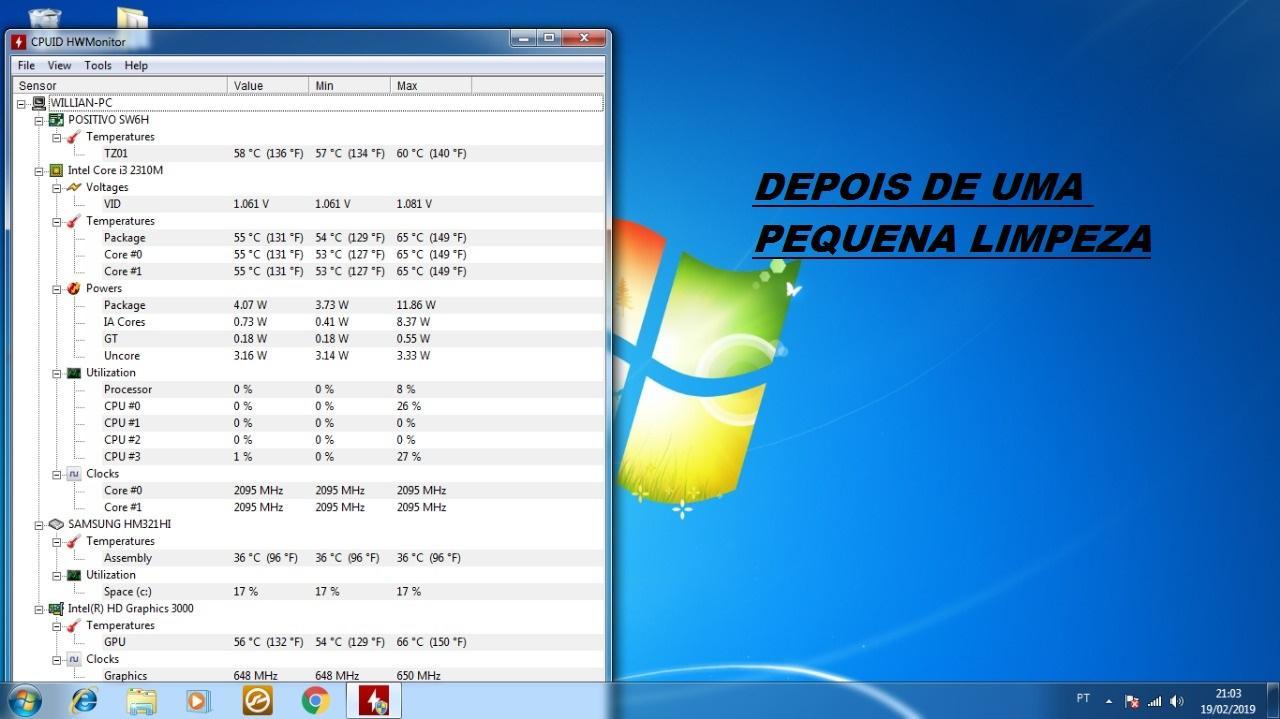Click the thermometer icon of Temperatures under Intel Core i3

pyautogui.click(x=73, y=220)
